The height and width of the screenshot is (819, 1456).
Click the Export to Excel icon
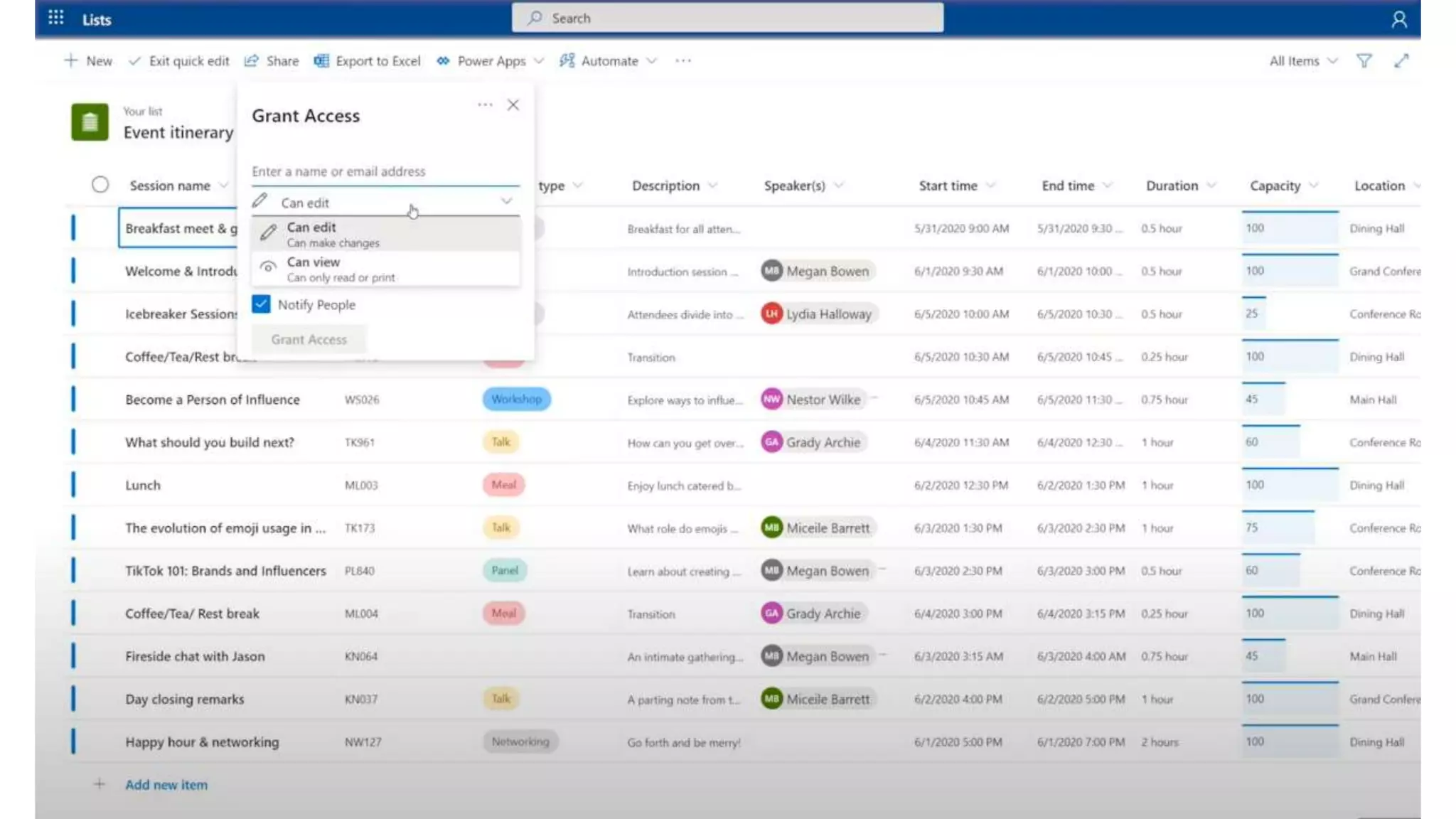321,61
